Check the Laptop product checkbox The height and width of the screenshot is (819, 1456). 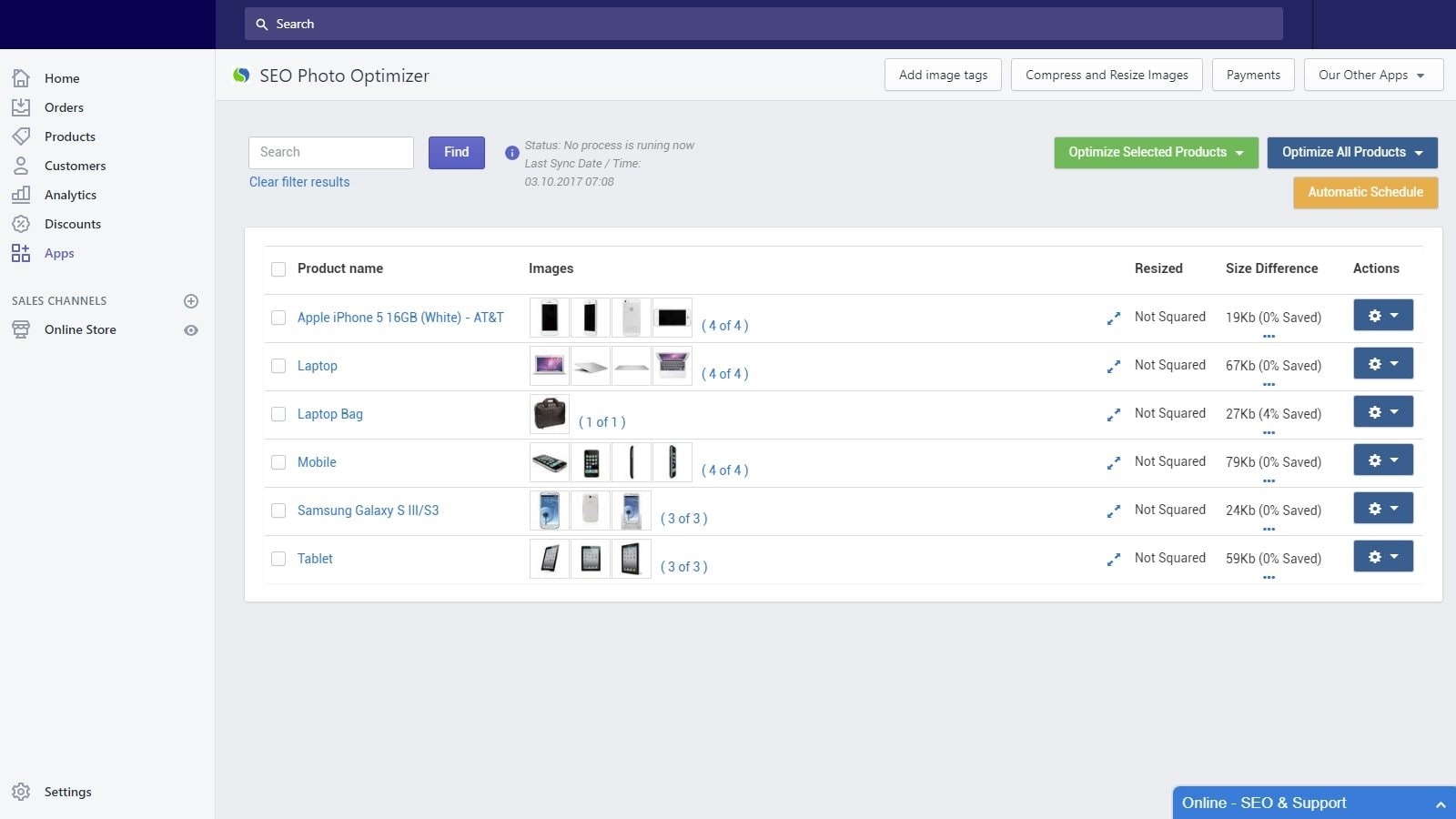278,366
